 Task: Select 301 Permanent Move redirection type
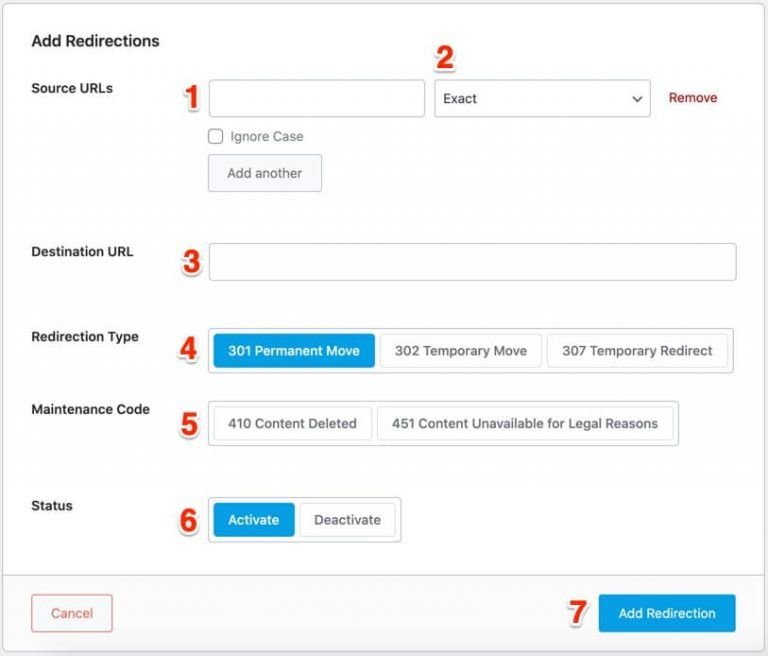(294, 351)
